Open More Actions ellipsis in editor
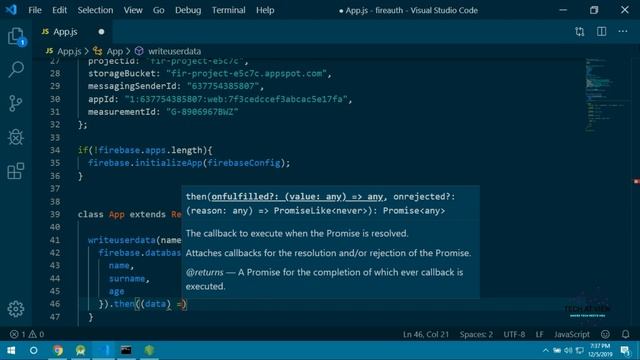Viewport: 640px width, 360px height. click(x=622, y=31)
